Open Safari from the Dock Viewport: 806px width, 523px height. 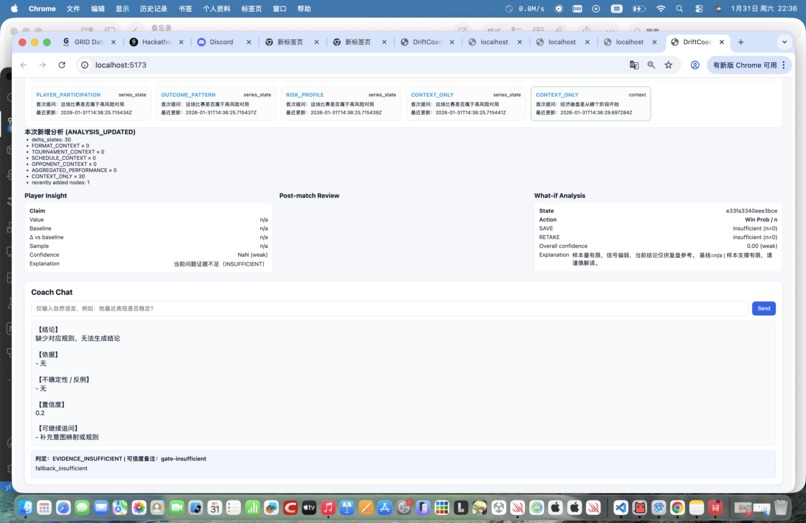coord(63,508)
